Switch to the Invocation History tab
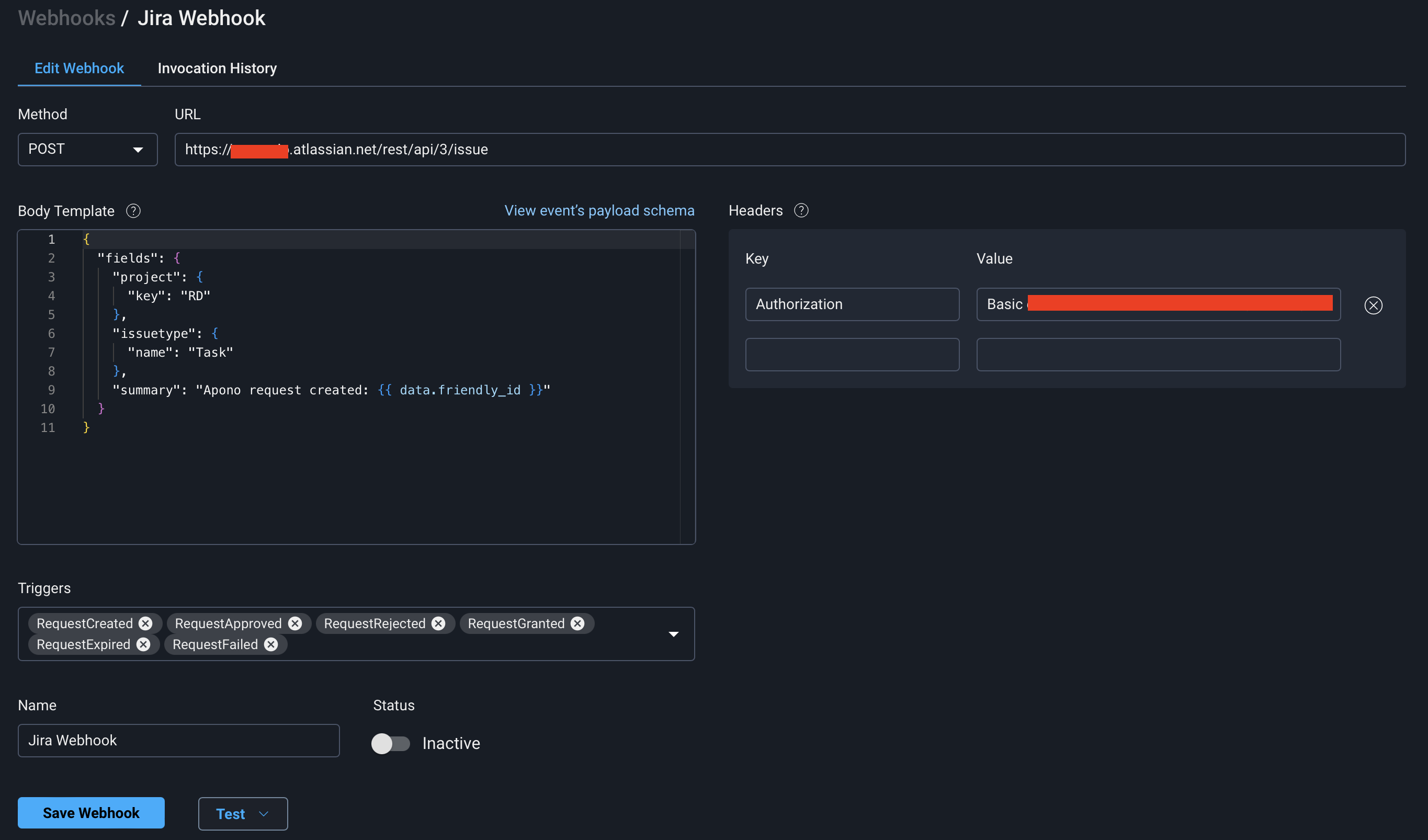This screenshot has height=840, width=1428. click(217, 69)
